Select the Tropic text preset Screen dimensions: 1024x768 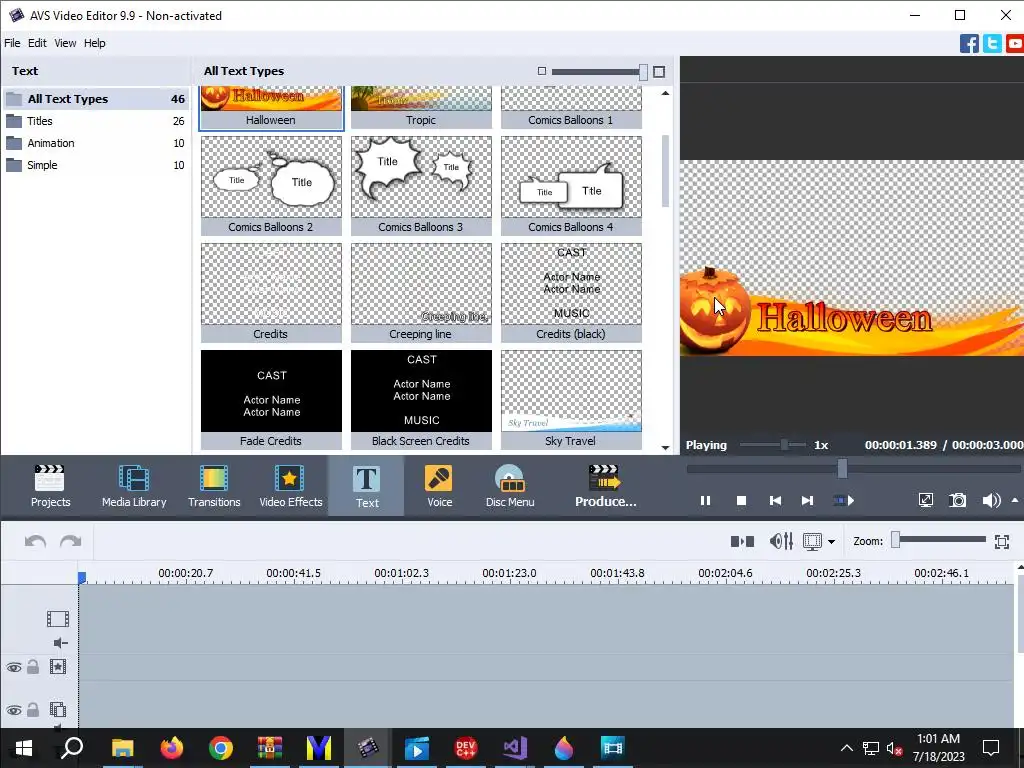click(x=421, y=107)
